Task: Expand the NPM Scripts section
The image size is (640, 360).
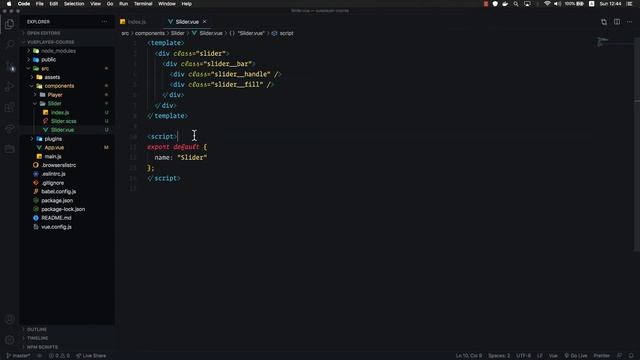Action: click(42, 347)
